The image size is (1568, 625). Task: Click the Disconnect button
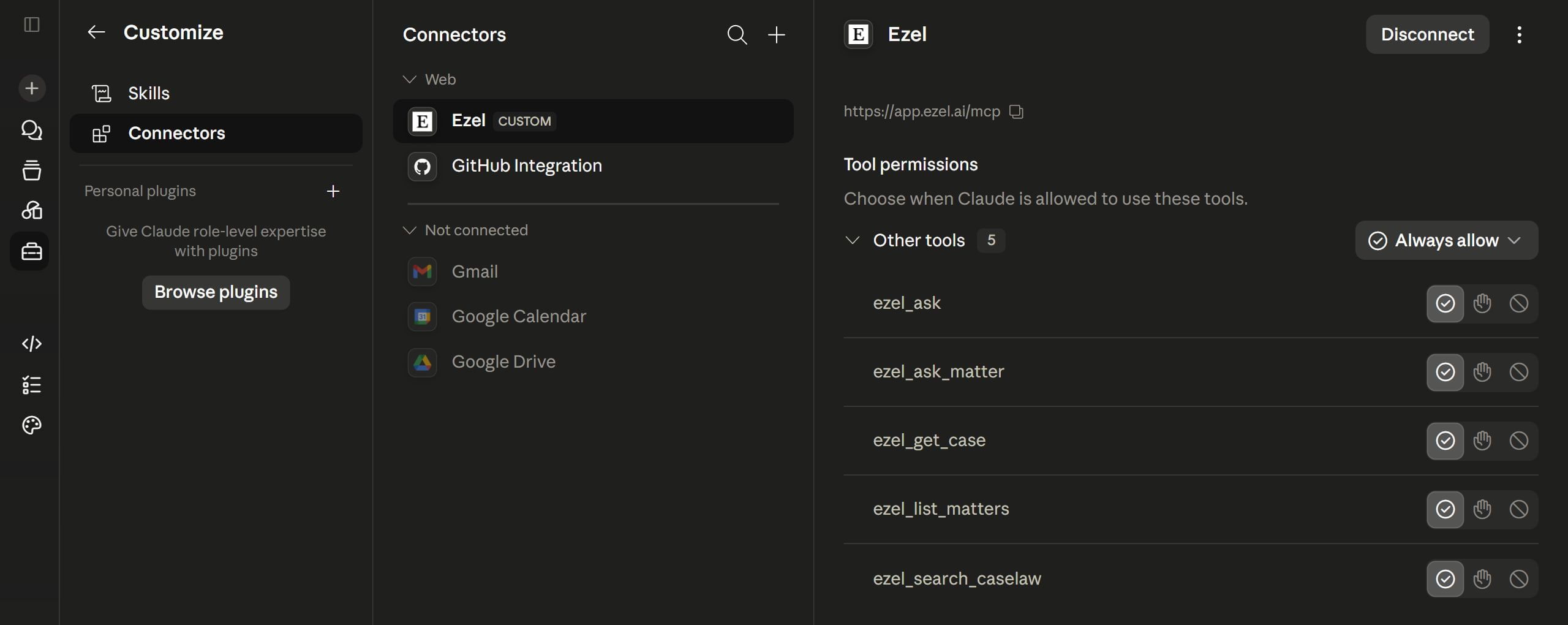point(1427,34)
